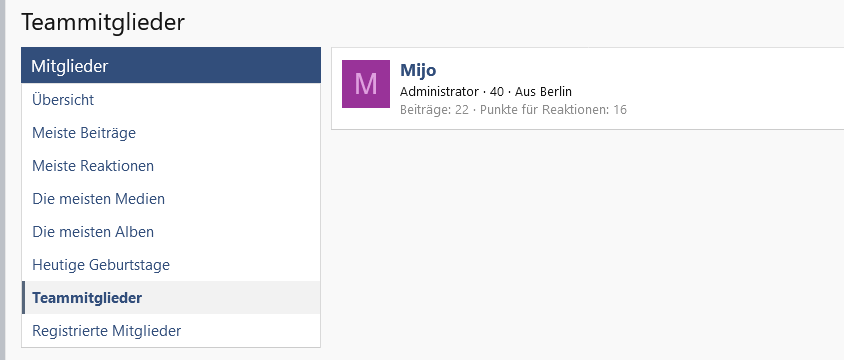Click the Teammitglieder page heading

pyautogui.click(x=103, y=23)
